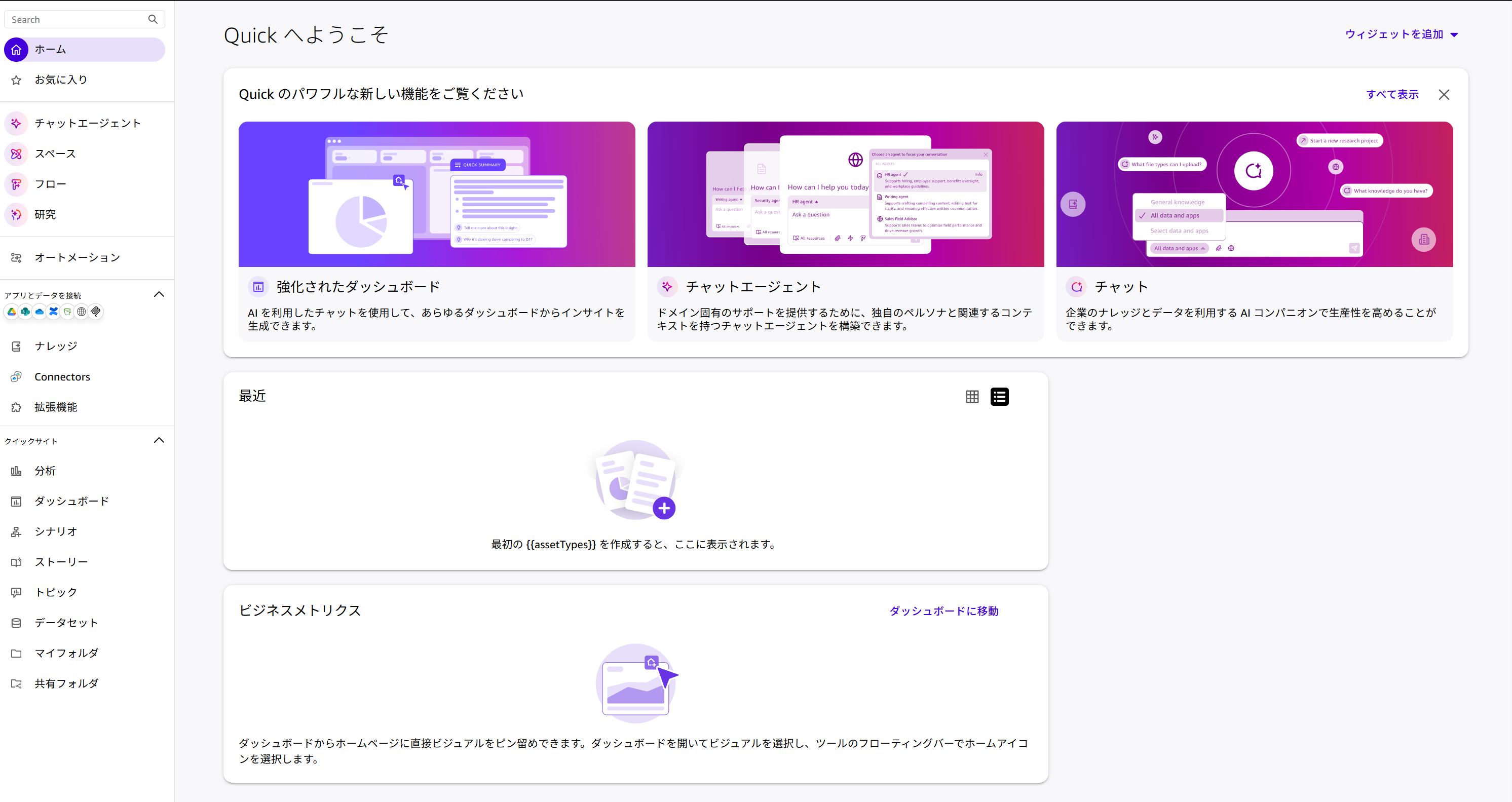Open the チャットエージェント feature card image
This screenshot has width=1512, height=802.
(x=845, y=194)
